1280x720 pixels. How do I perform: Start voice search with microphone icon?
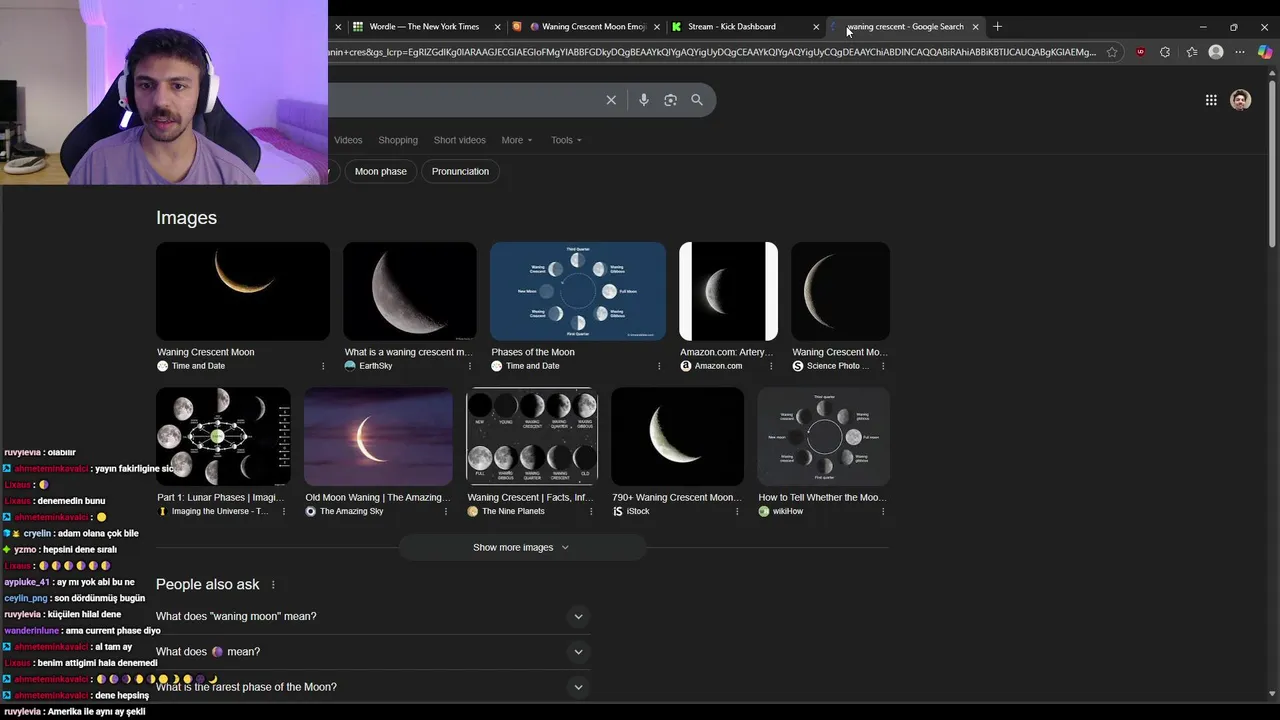point(644,100)
